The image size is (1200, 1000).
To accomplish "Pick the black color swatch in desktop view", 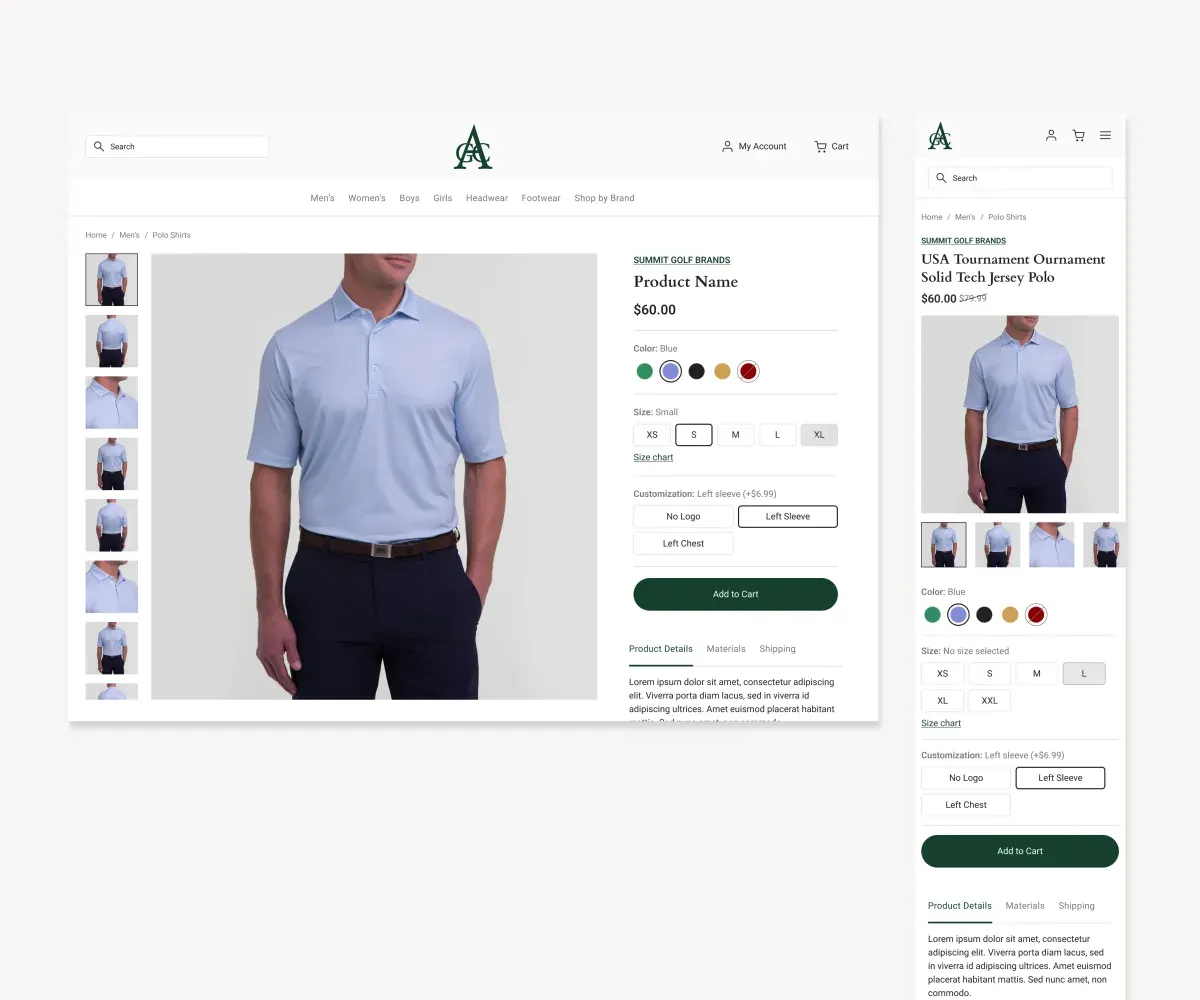I will [x=697, y=371].
